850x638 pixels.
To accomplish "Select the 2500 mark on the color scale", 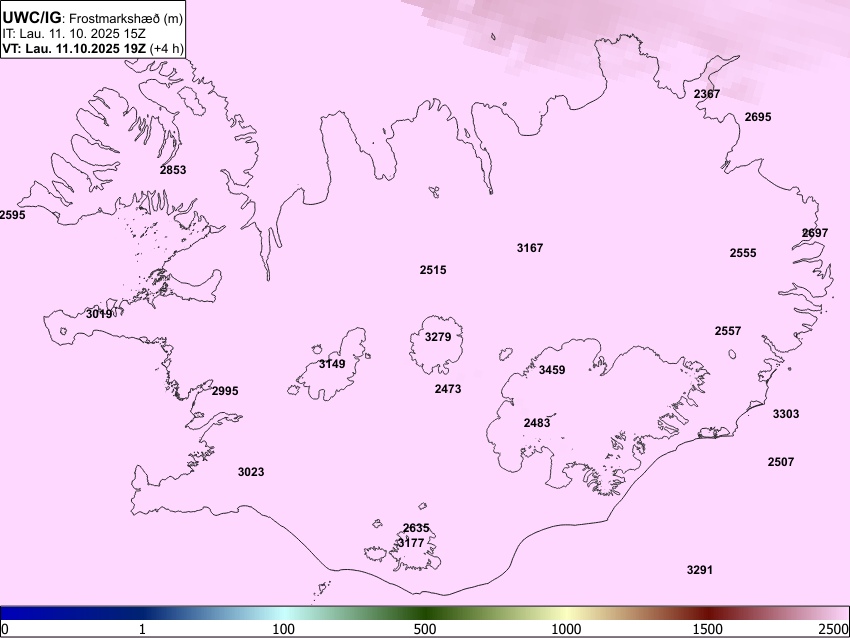I will point(834,629).
